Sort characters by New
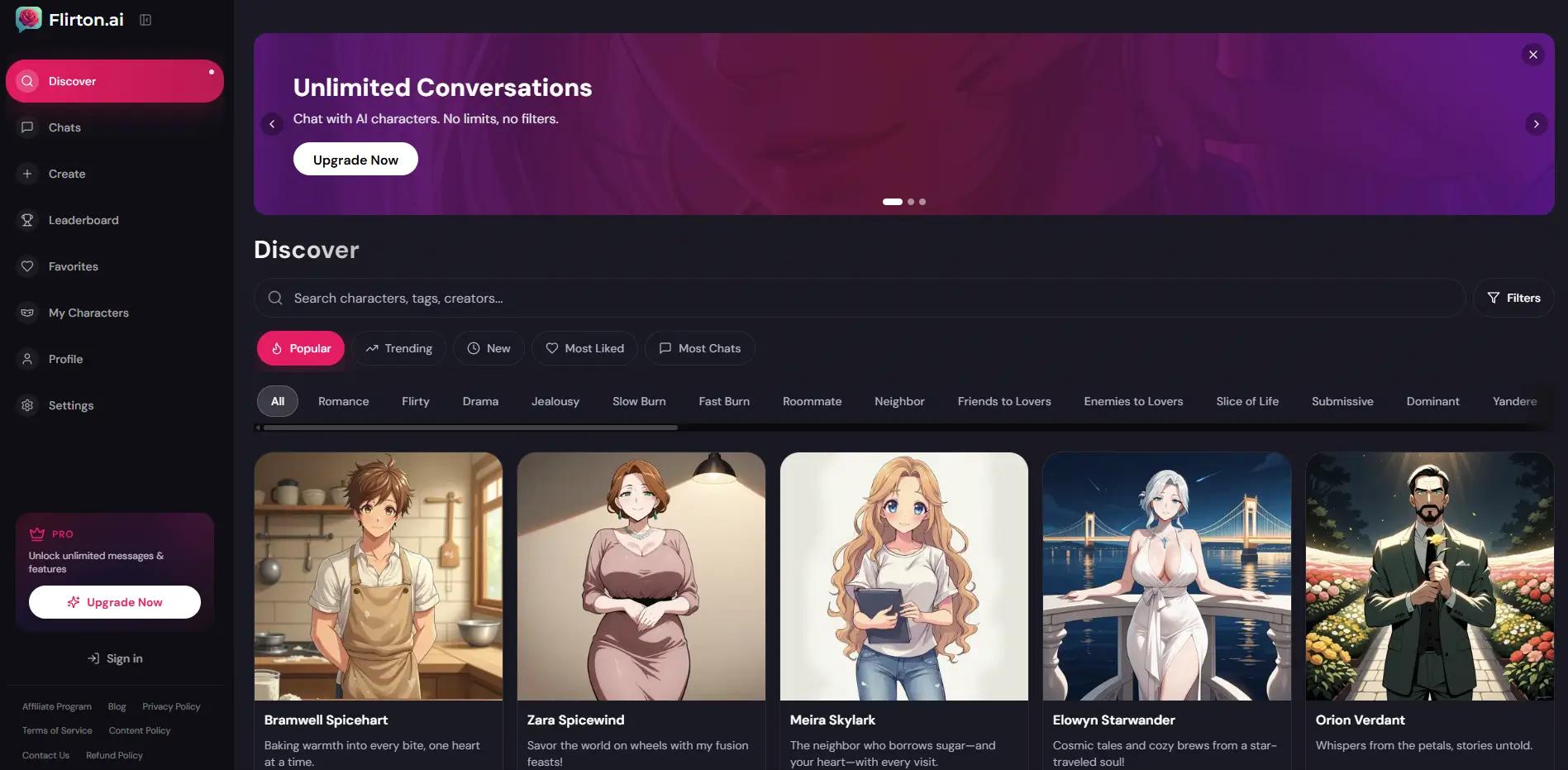 click(x=489, y=348)
